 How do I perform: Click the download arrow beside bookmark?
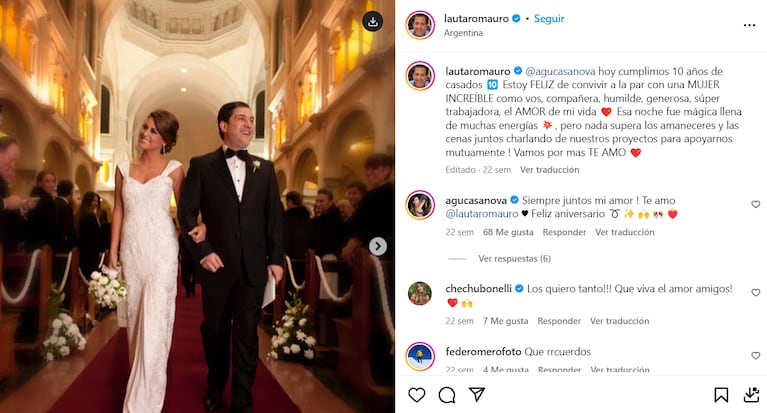click(750, 394)
